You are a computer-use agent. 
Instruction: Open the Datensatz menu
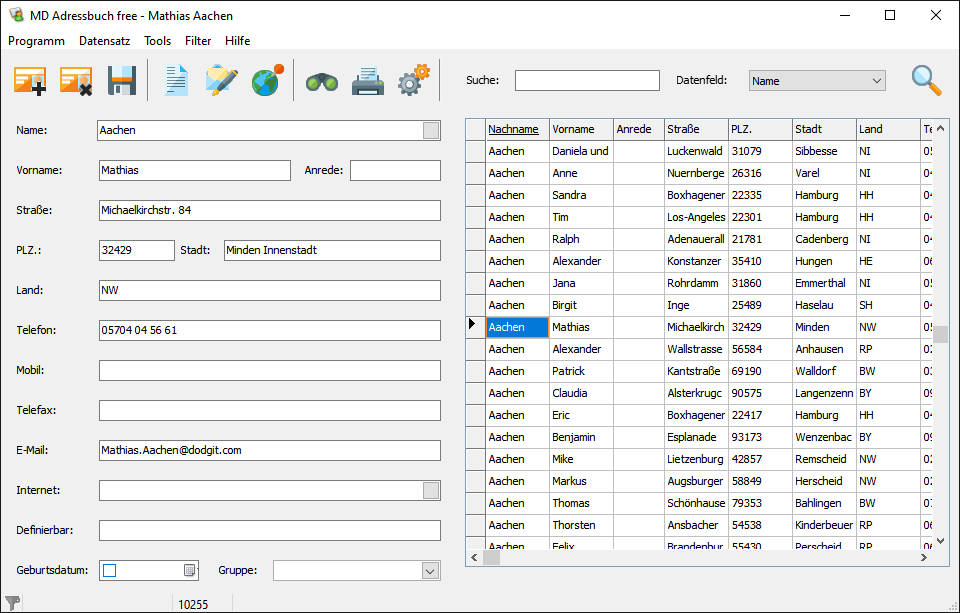coord(104,41)
